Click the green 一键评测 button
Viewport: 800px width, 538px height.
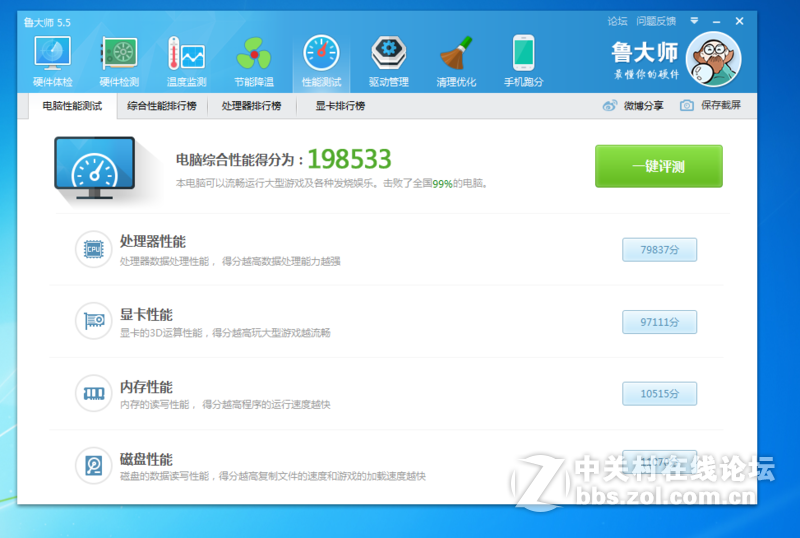(659, 166)
